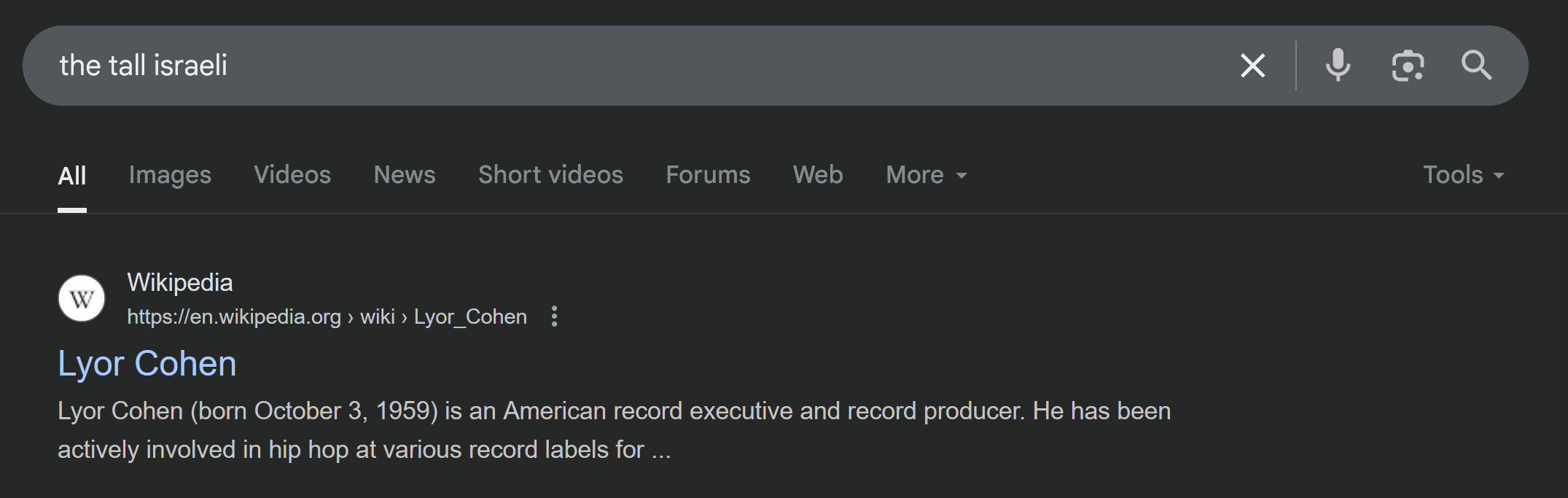Click the en.wikipedia.org breadcrumb URL

point(327,317)
